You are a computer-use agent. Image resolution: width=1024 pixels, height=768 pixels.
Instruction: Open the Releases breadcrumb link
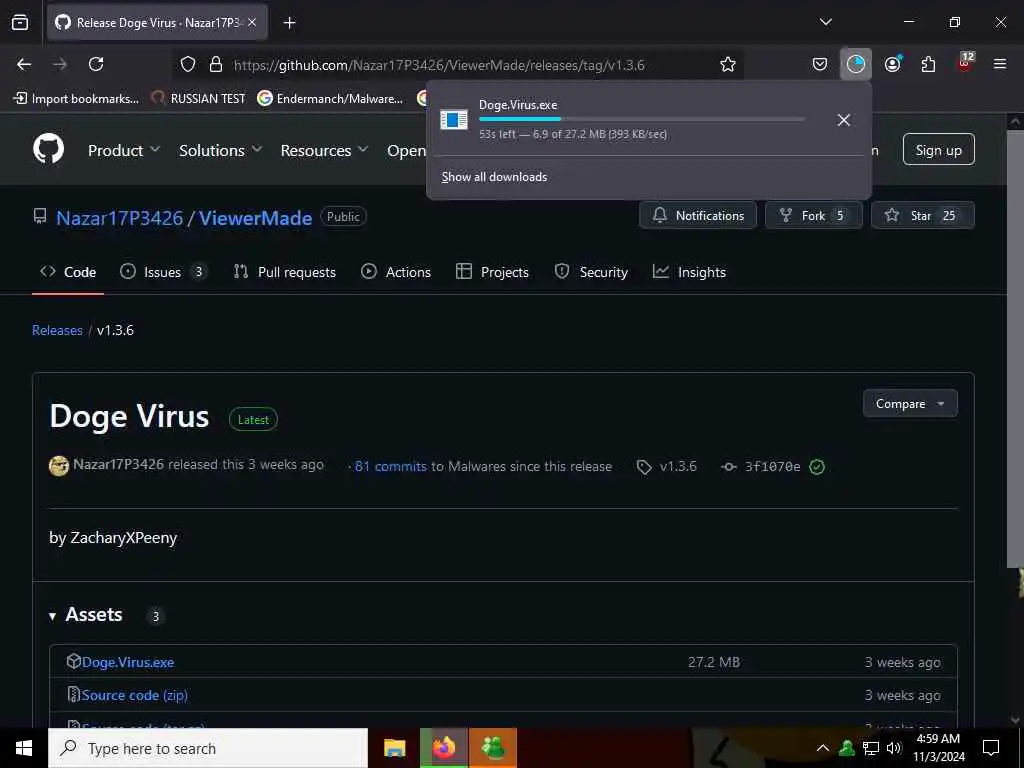point(57,330)
